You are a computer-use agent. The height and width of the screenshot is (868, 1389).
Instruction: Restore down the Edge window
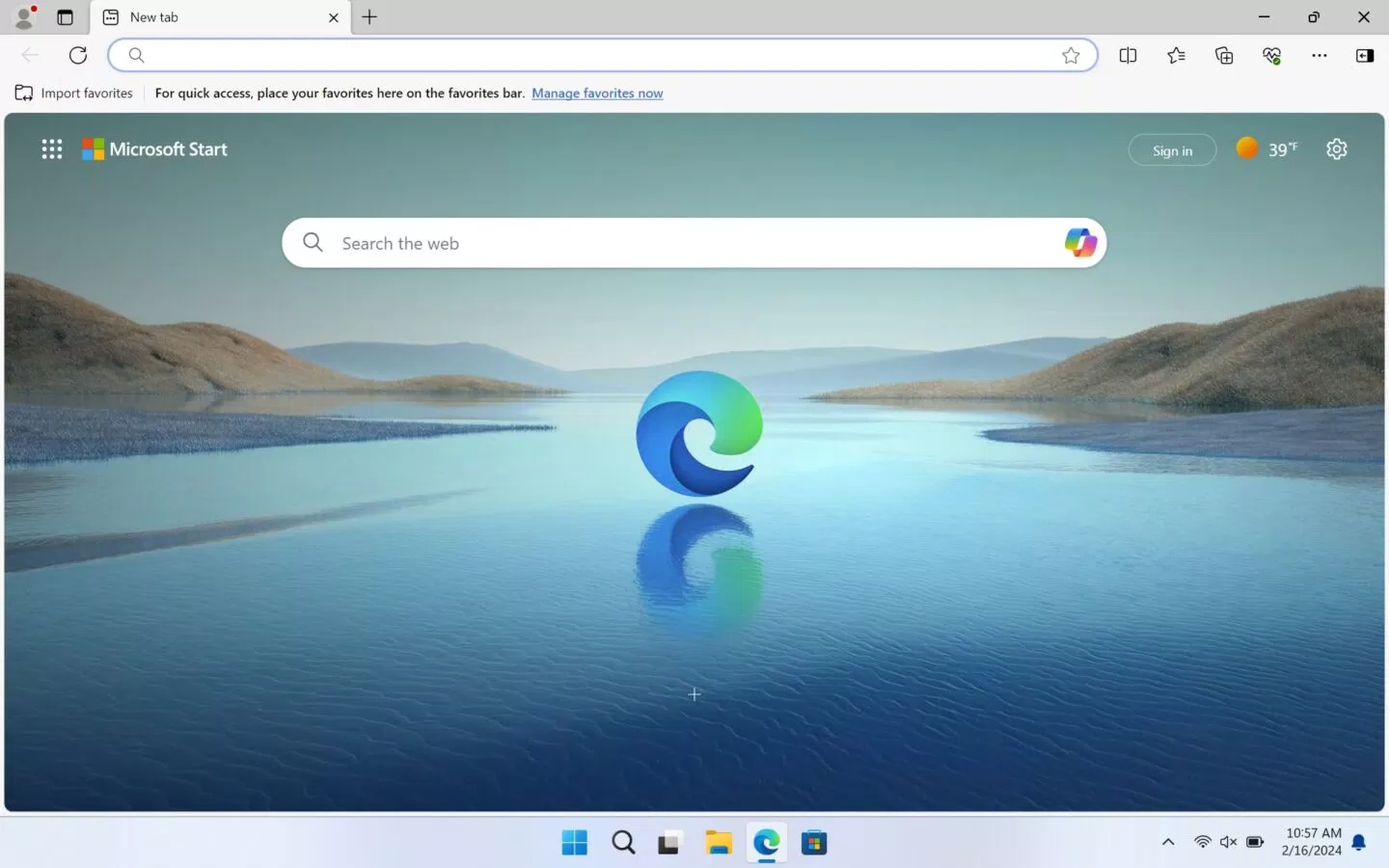[1314, 16]
